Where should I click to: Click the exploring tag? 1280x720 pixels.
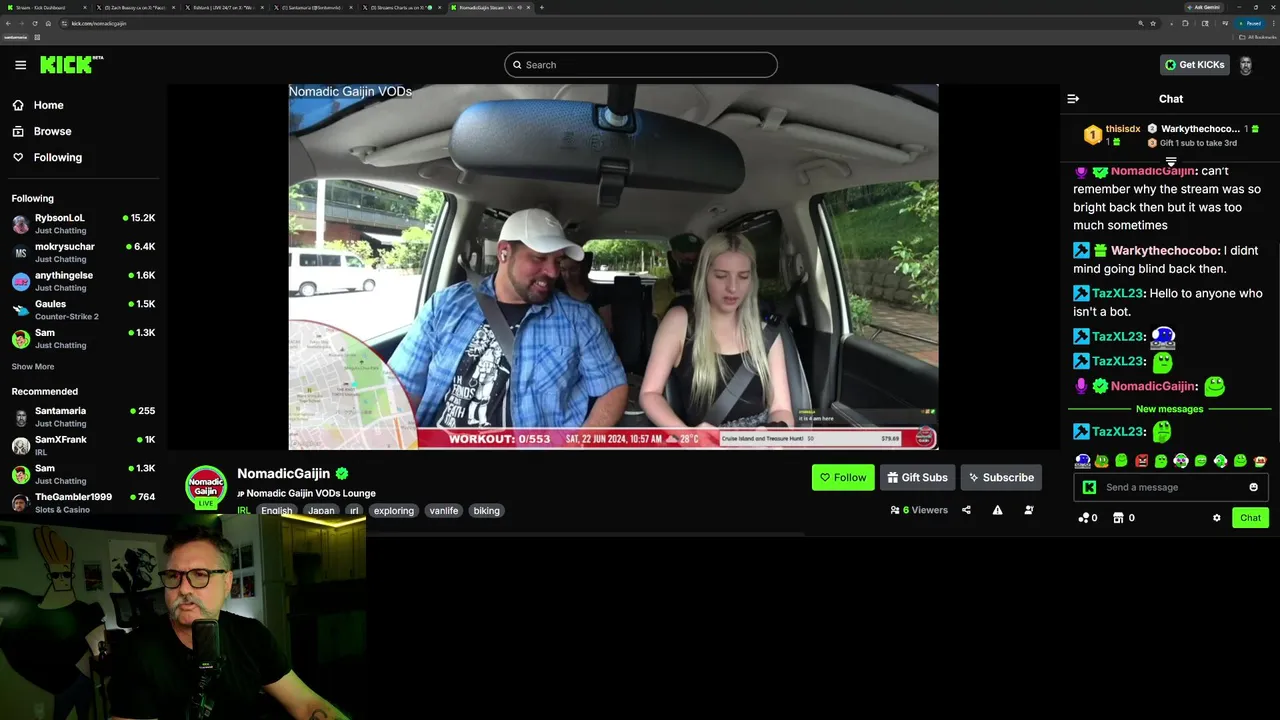coord(393,511)
